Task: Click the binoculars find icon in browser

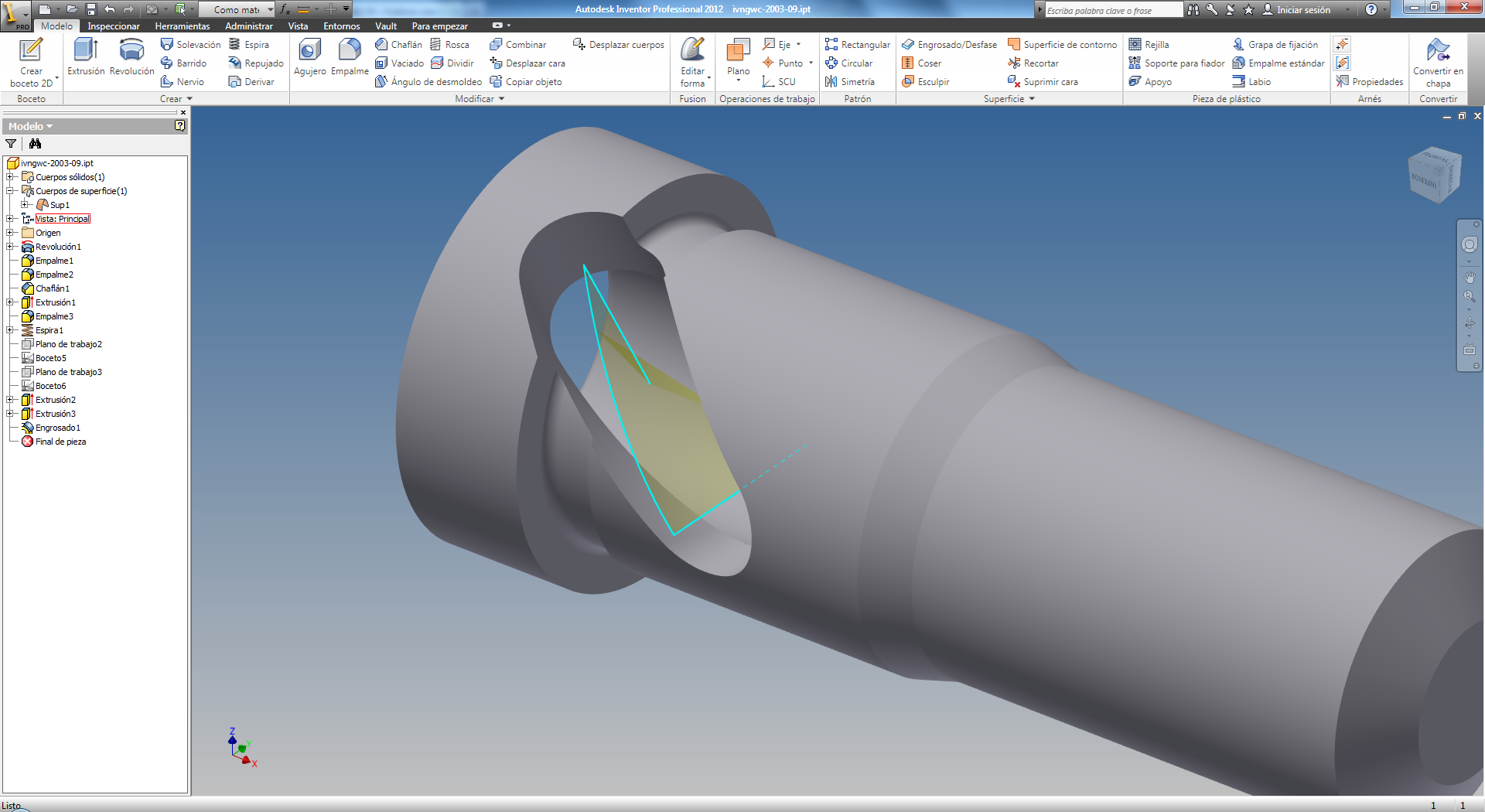Action: click(35, 143)
